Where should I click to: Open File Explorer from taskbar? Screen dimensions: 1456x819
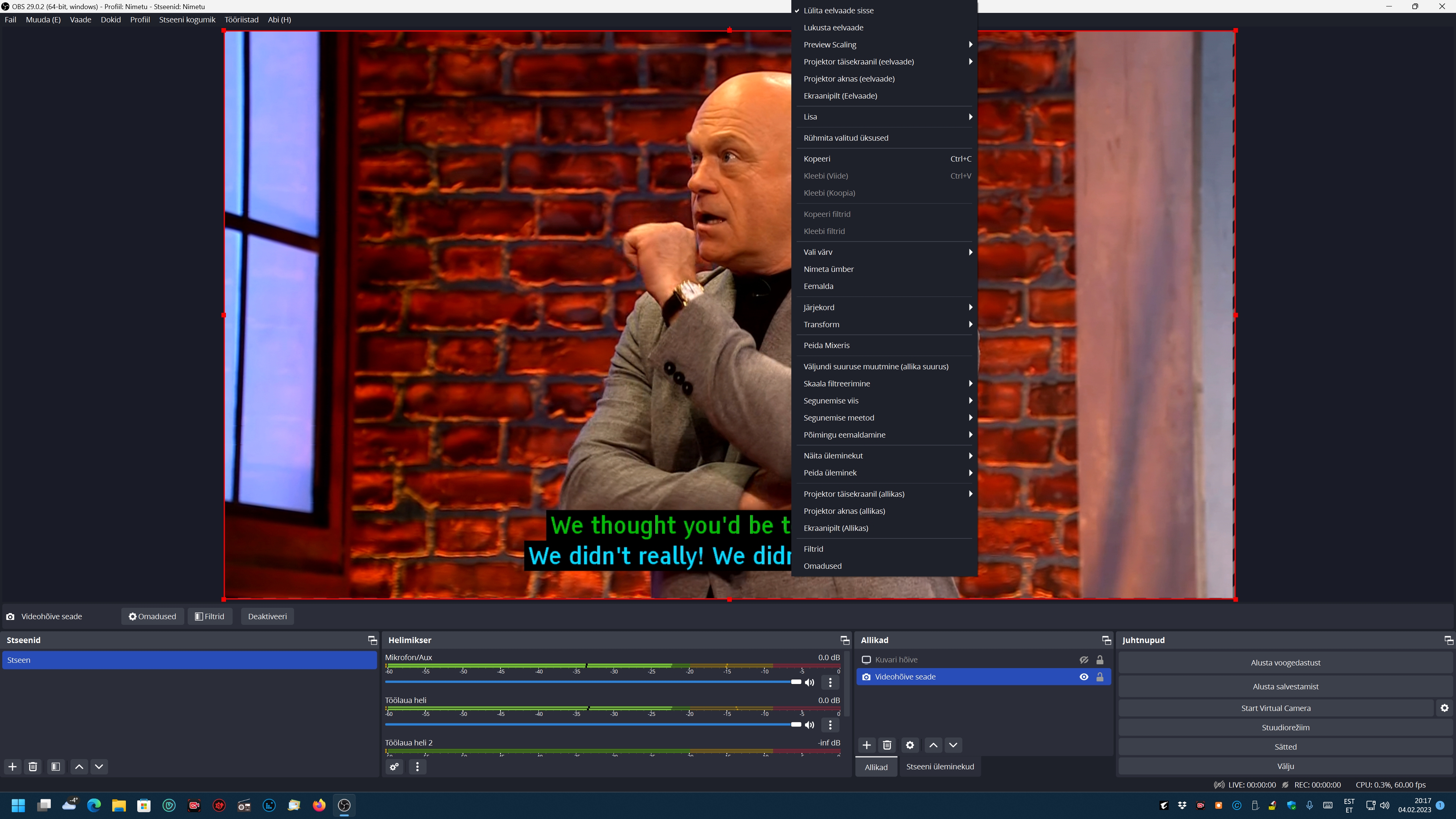(x=119, y=805)
